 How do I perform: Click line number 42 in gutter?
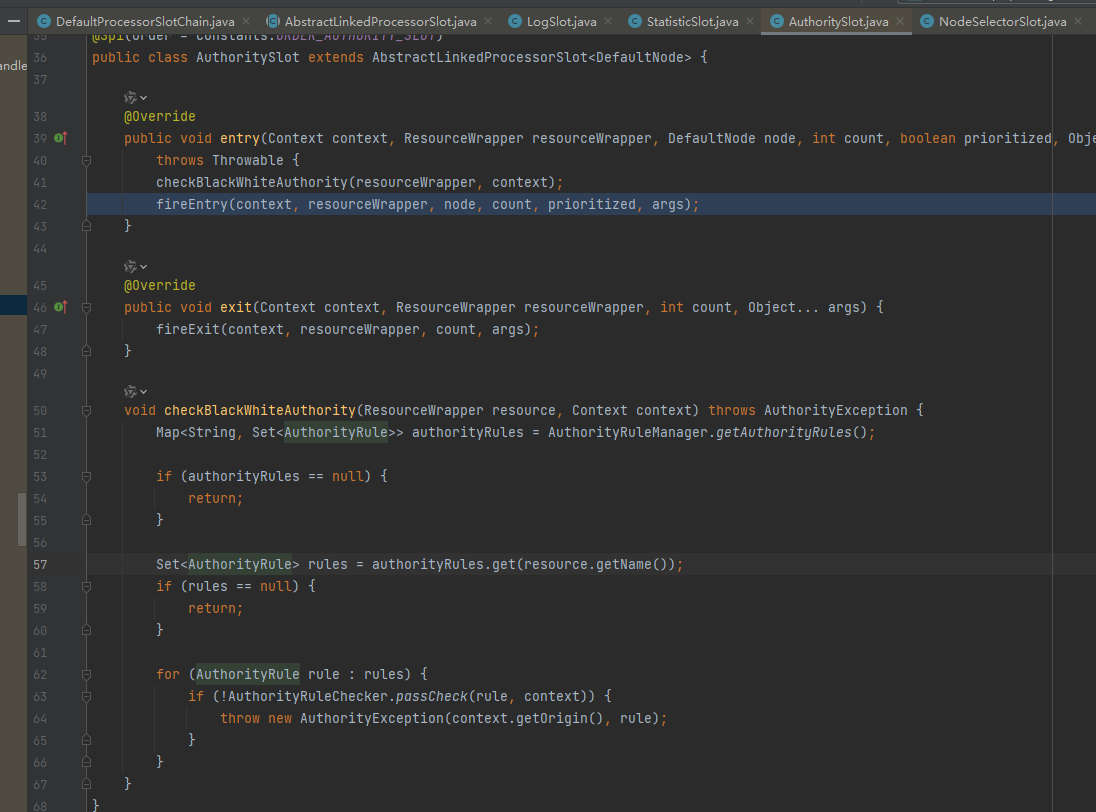40,205
